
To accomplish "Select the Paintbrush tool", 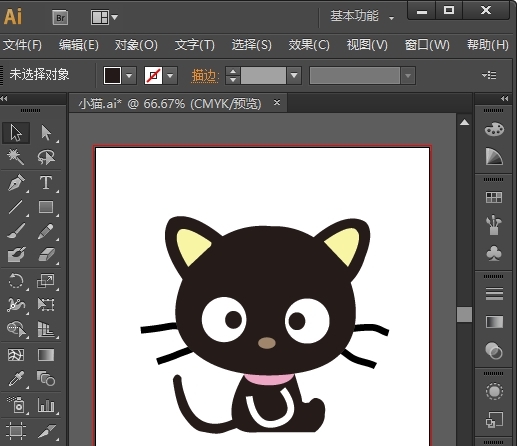I will (16, 231).
